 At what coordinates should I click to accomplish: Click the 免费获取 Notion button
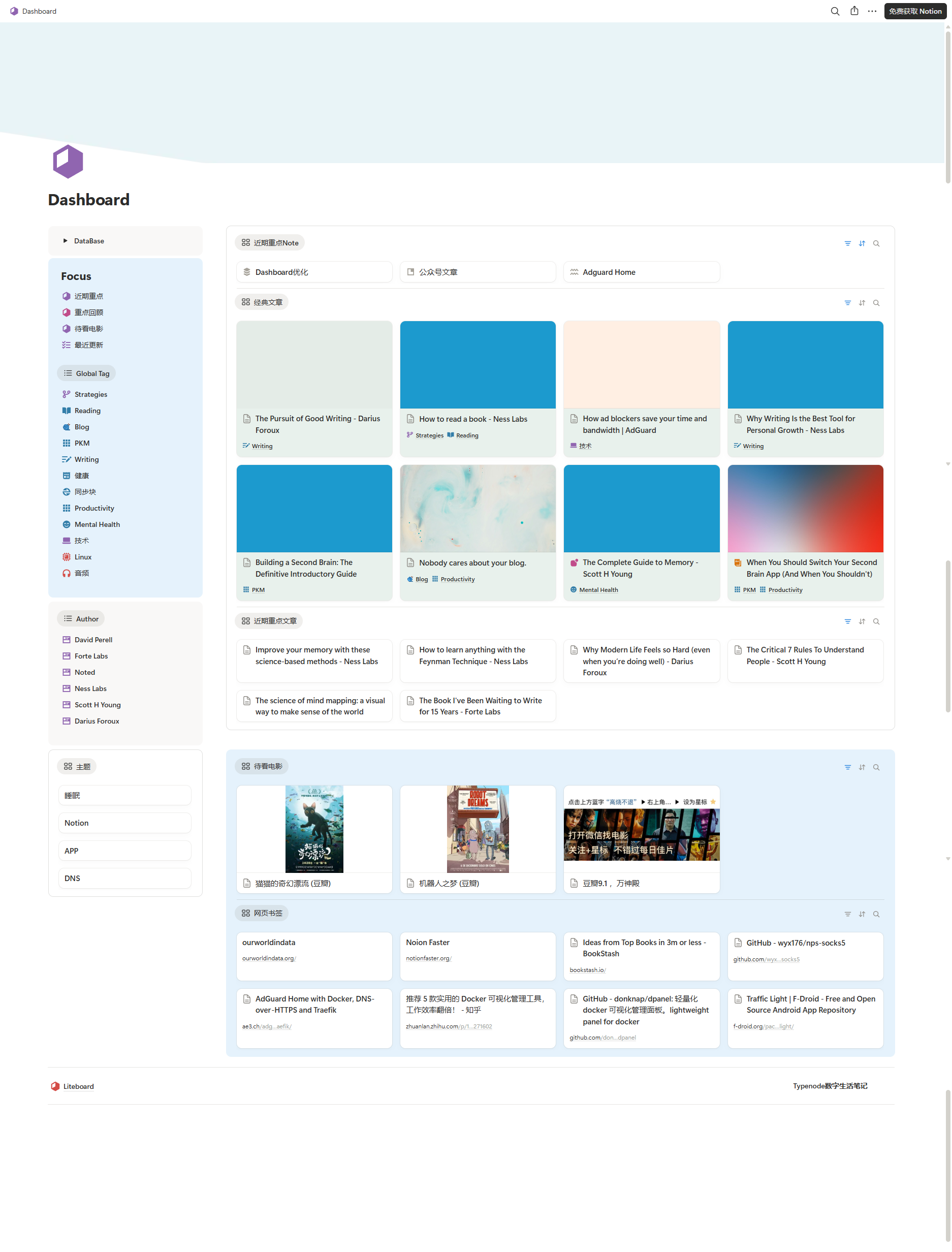tap(914, 11)
